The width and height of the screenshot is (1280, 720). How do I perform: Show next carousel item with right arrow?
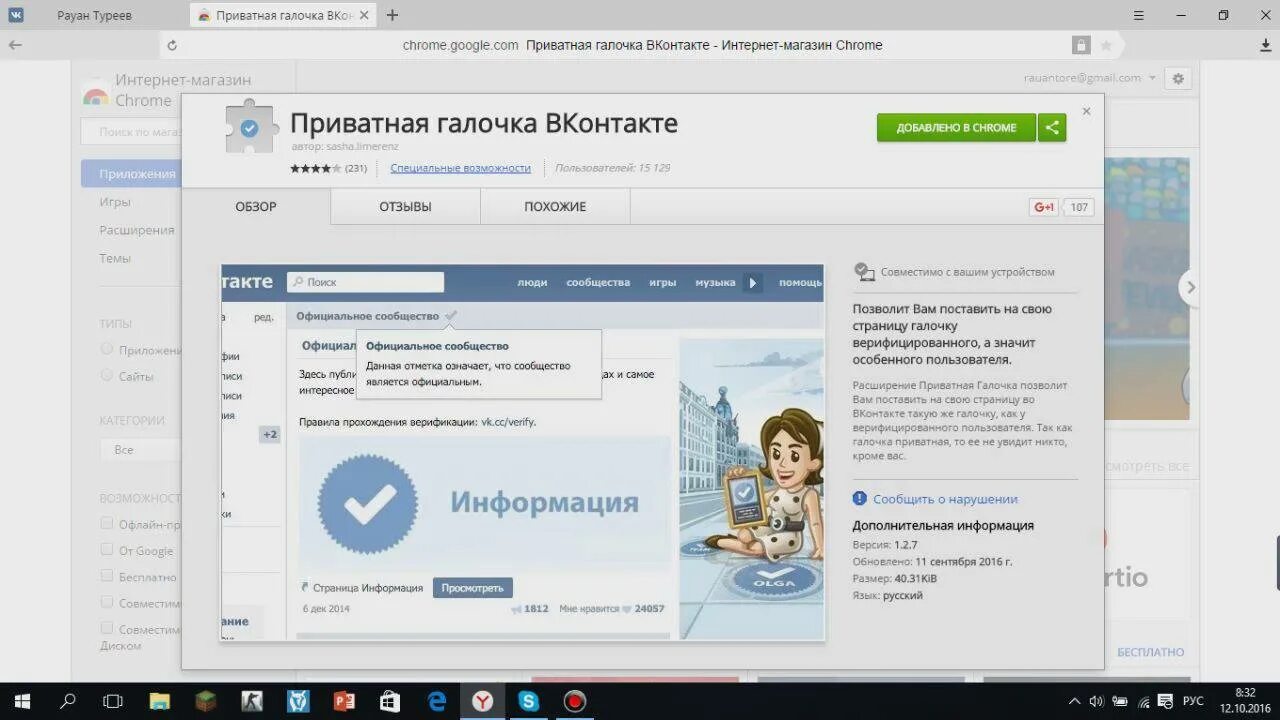click(1190, 287)
